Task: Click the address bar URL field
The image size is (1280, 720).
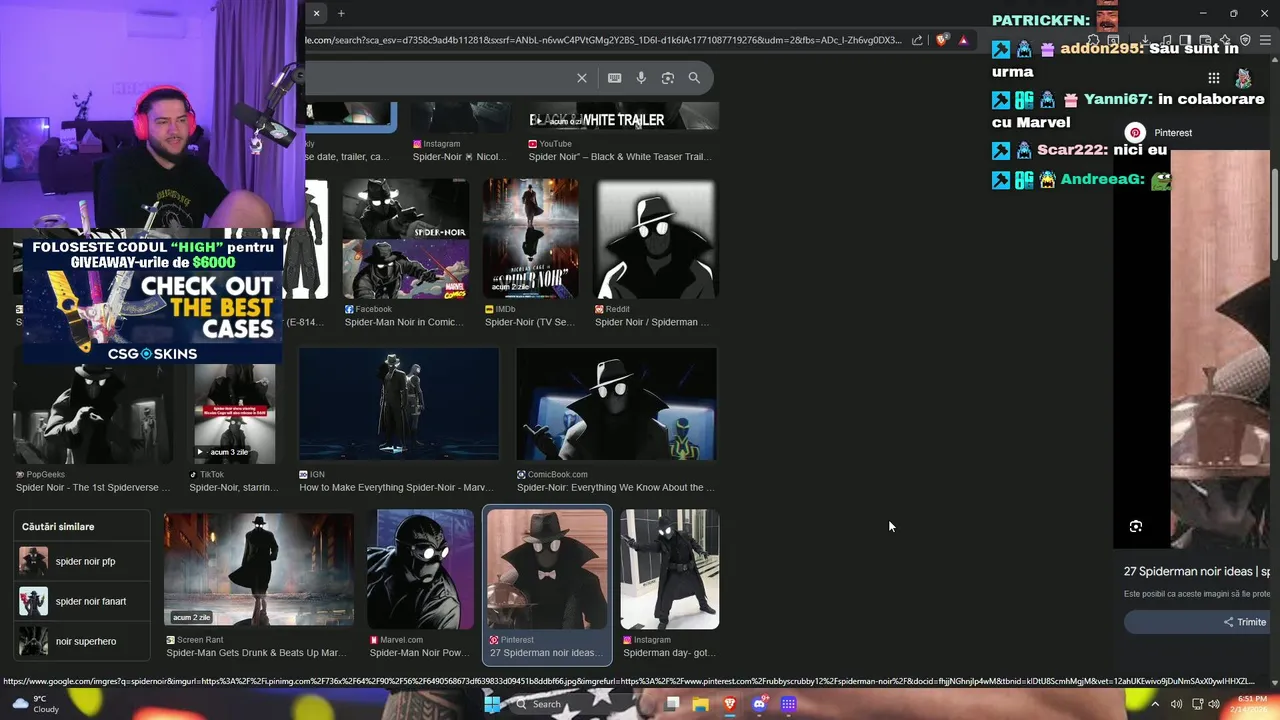Action: 605,41
